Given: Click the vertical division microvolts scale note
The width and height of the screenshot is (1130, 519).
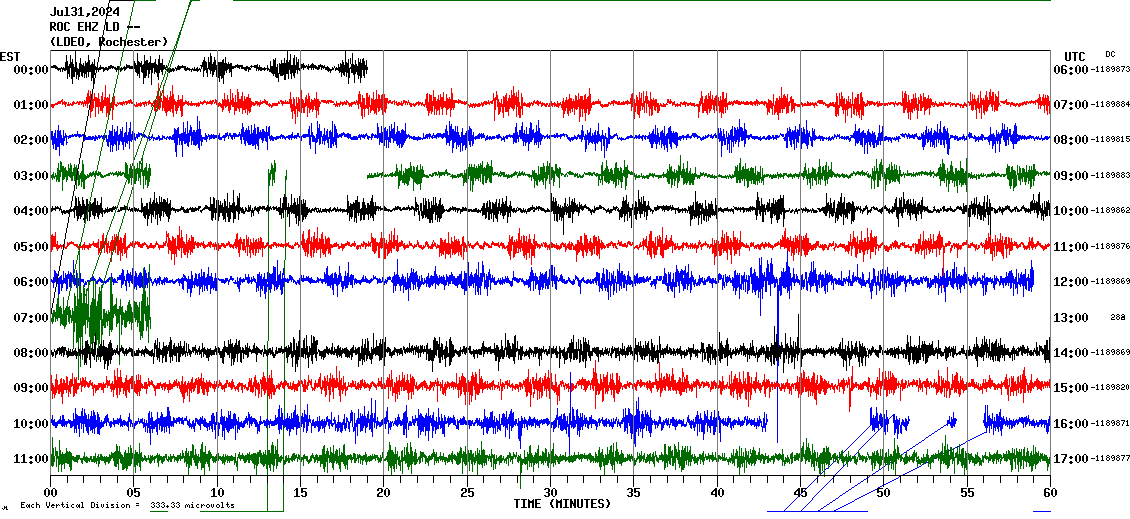Looking at the screenshot, I should coord(127,505).
